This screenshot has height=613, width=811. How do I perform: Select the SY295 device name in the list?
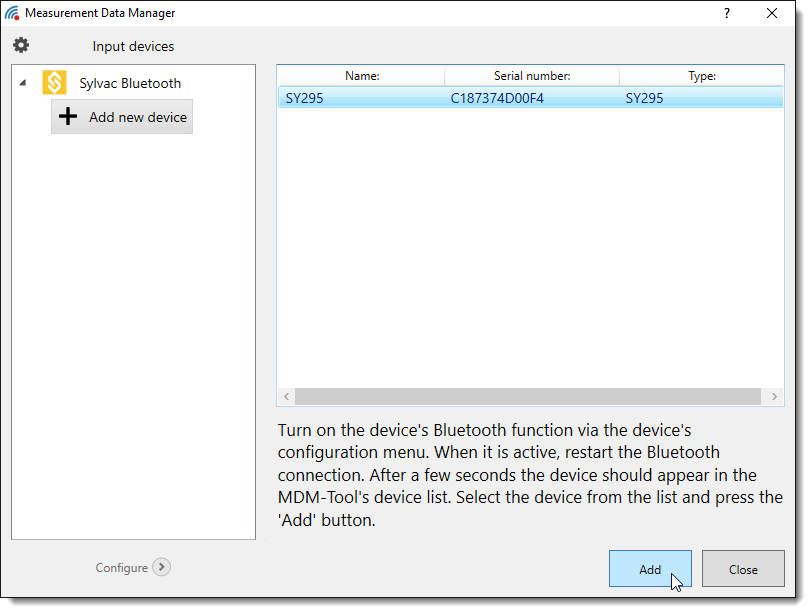(x=304, y=98)
